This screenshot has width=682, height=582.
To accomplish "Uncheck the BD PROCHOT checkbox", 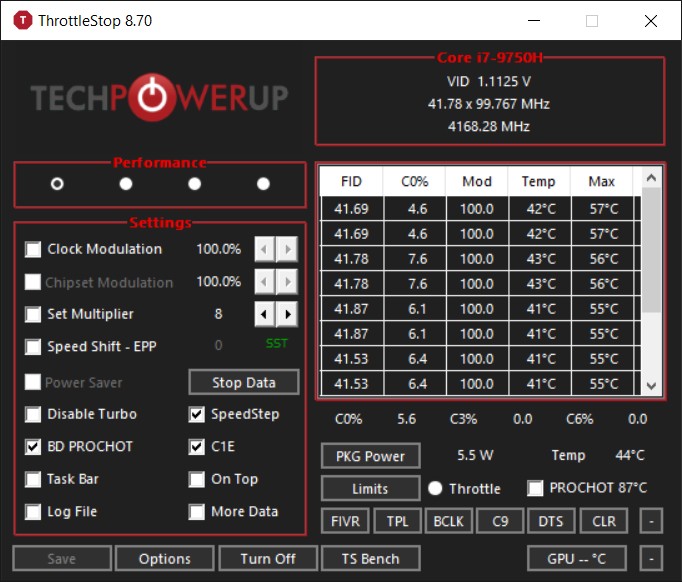I will point(33,447).
